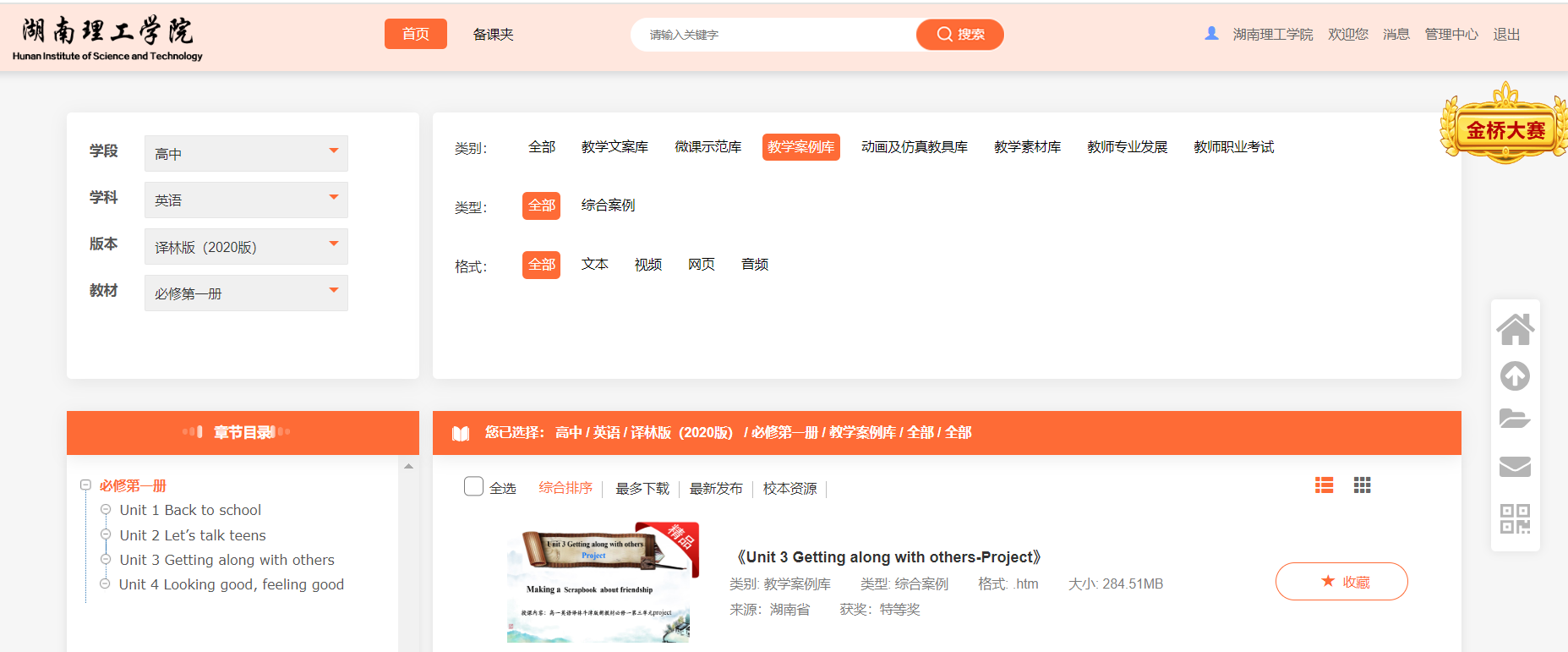The width and height of the screenshot is (1568, 652).
Task: Click the envelope message icon
Action: pos(1515,467)
